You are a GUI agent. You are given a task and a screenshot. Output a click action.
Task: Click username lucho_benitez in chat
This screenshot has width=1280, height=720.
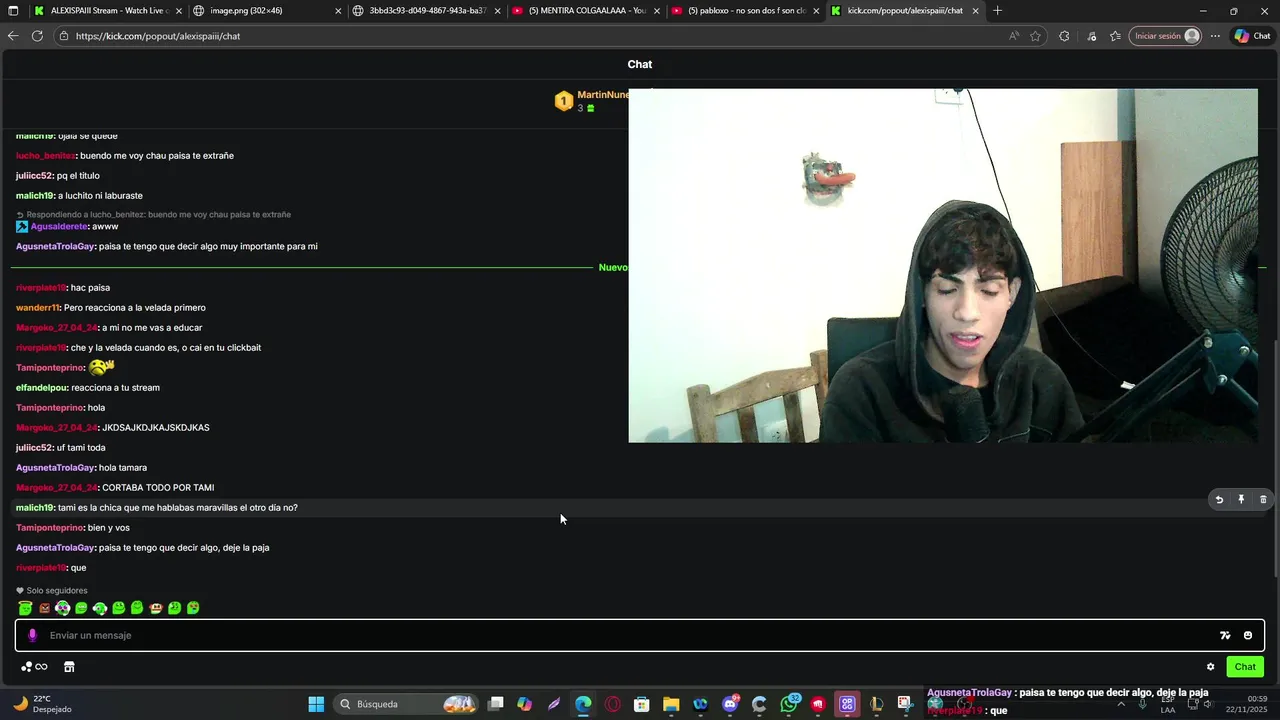point(45,156)
